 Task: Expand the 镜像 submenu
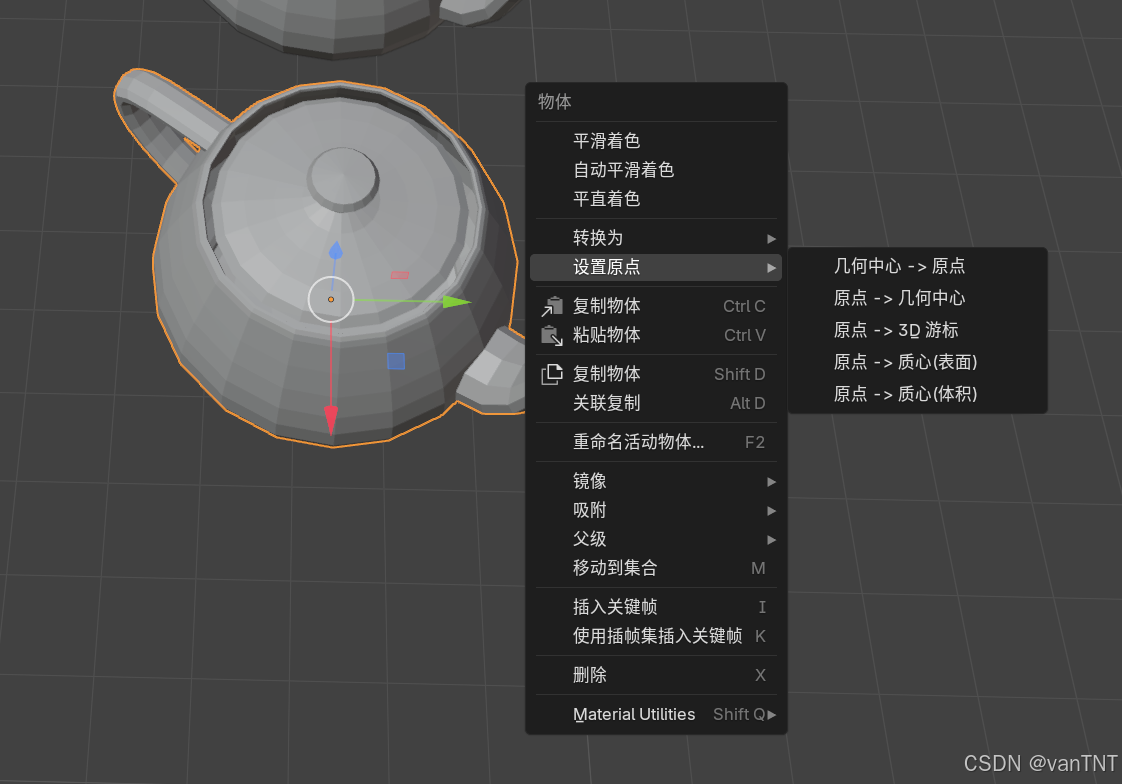[x=655, y=481]
